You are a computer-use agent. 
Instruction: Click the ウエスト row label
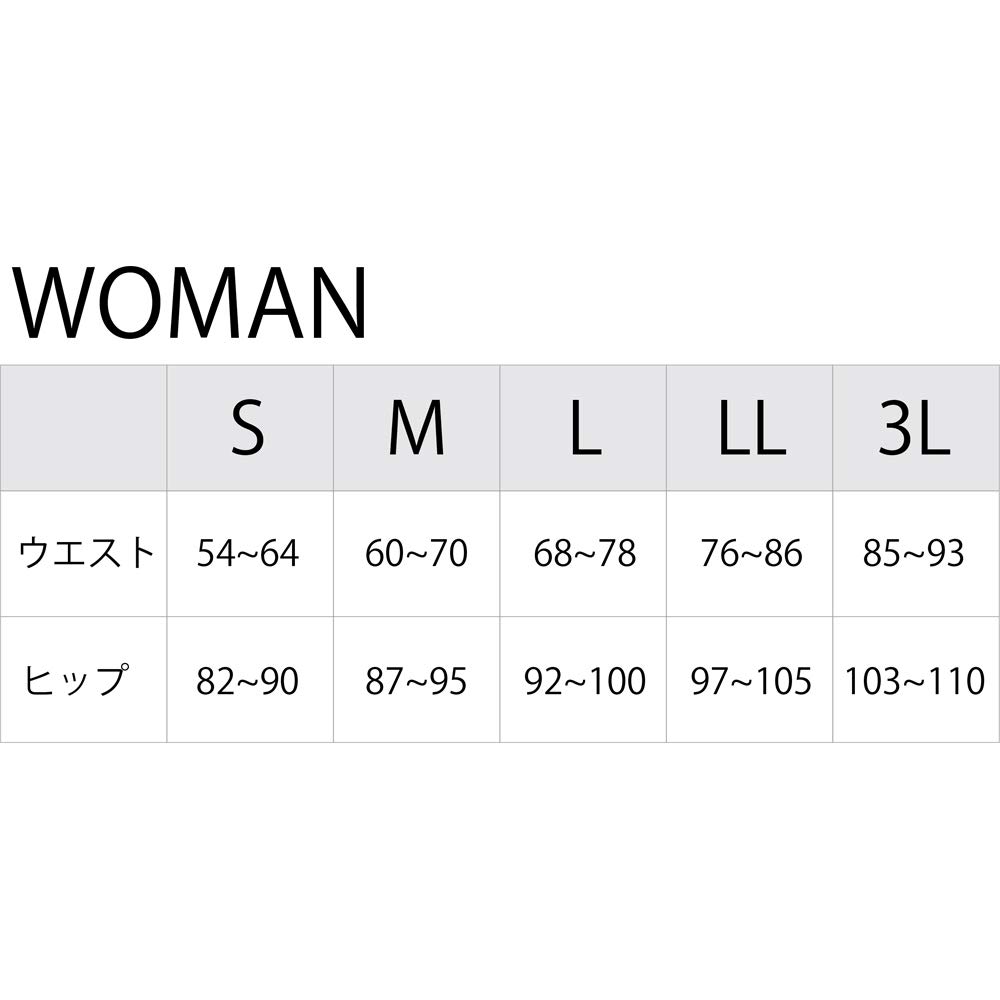point(88,553)
